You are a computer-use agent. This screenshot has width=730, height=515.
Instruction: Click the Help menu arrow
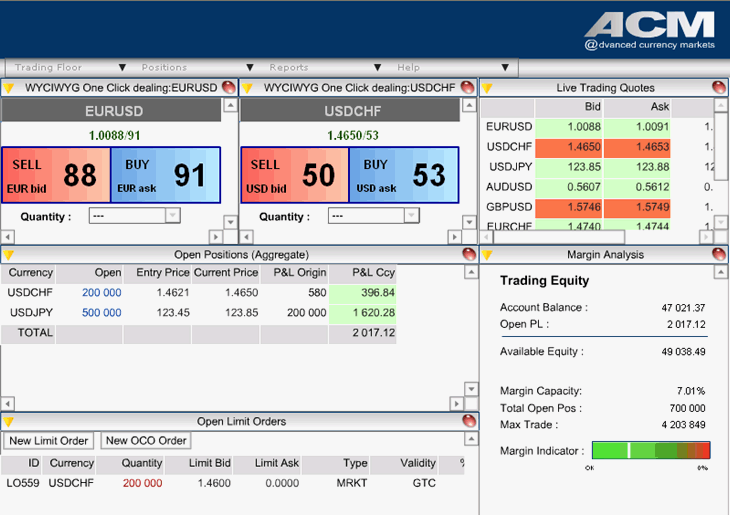[x=505, y=68]
